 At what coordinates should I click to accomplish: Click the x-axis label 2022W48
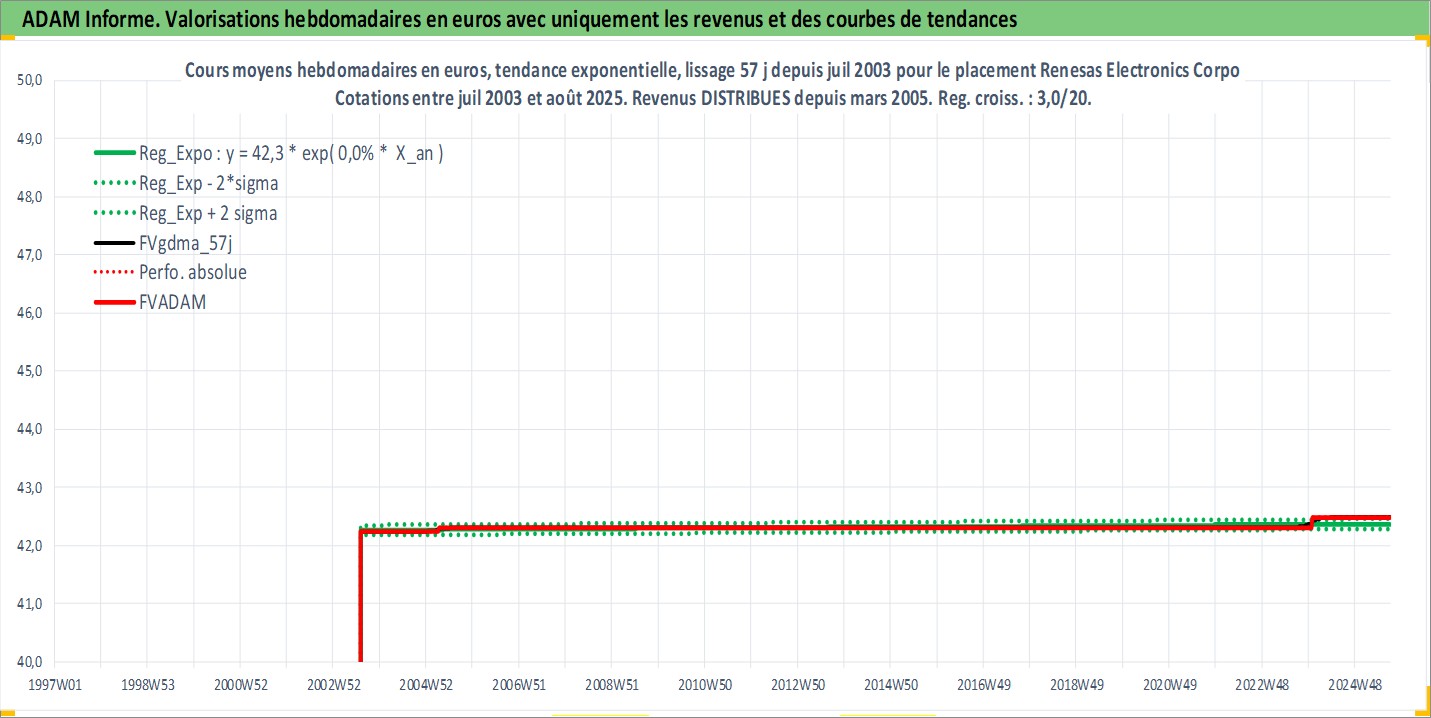tap(1261, 685)
